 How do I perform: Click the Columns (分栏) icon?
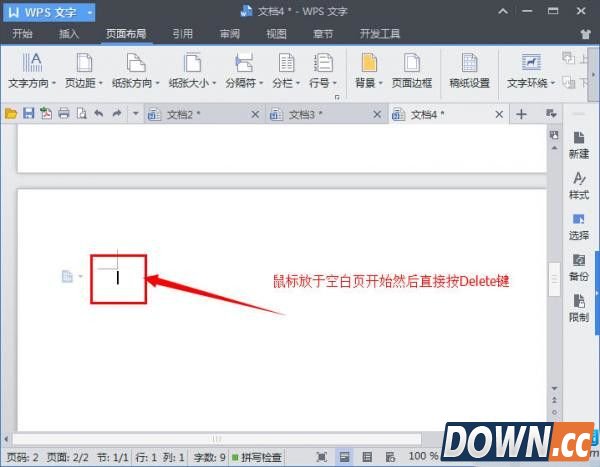[x=286, y=63]
